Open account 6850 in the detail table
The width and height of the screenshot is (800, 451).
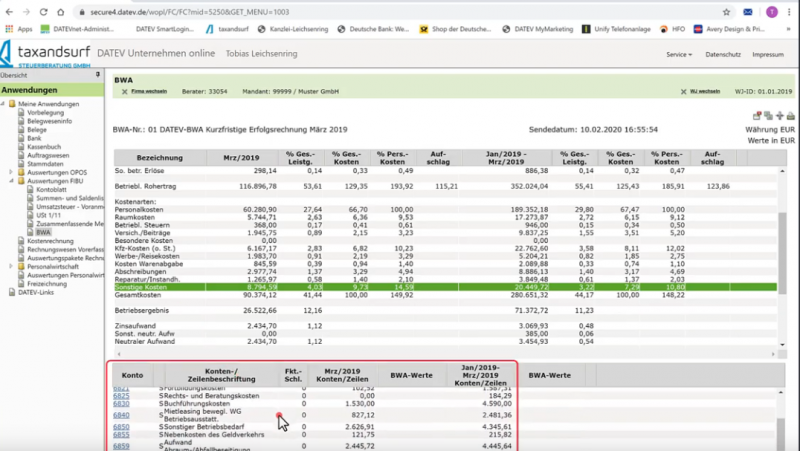[121, 426]
